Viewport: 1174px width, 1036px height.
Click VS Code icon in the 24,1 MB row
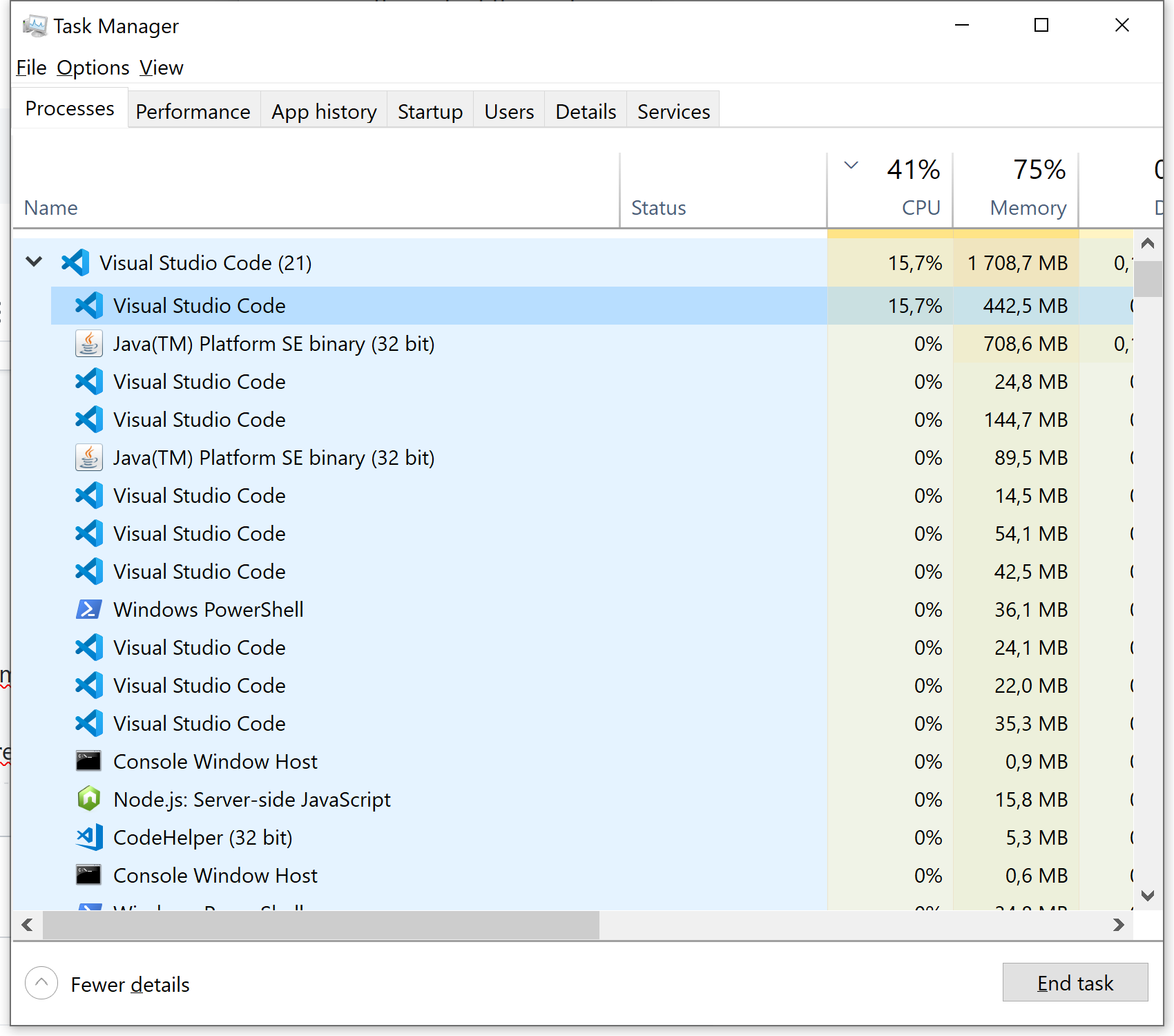pyautogui.click(x=89, y=648)
